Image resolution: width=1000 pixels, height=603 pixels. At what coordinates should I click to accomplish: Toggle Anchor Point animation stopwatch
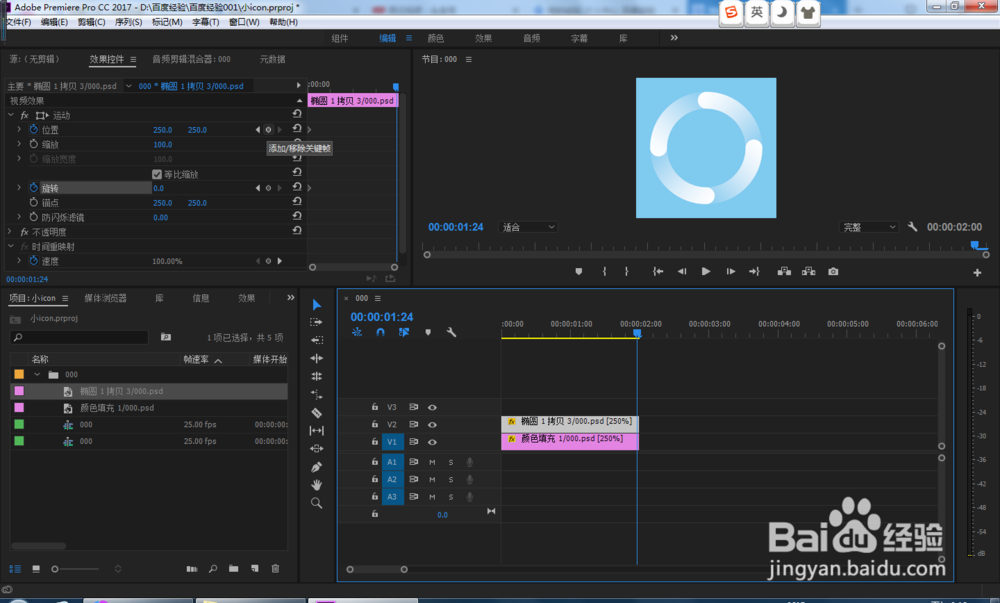[x=34, y=202]
